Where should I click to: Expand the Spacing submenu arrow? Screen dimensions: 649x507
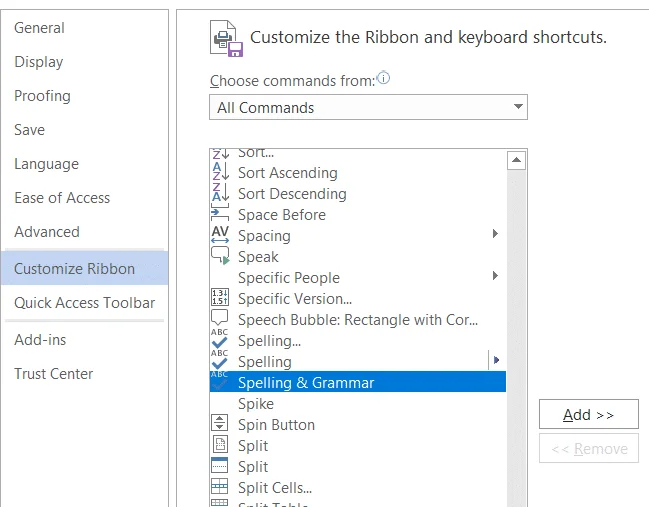495,234
